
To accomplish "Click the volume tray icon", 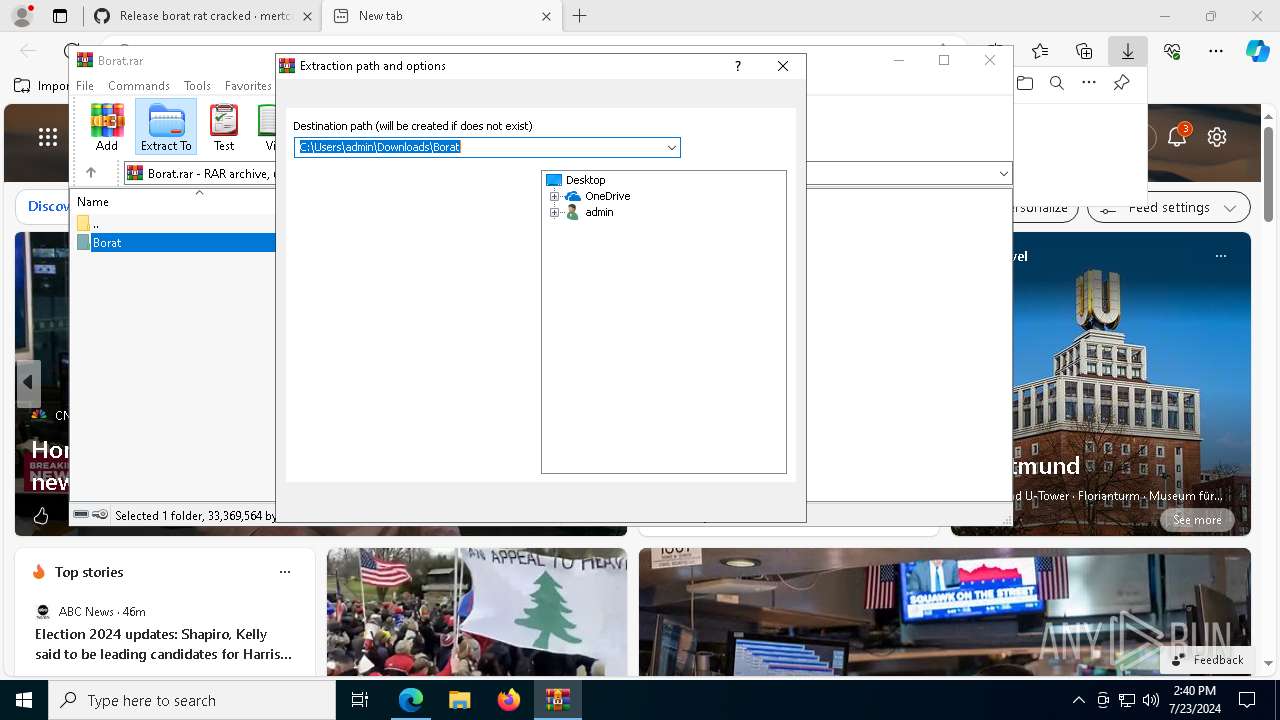I will click(1151, 700).
